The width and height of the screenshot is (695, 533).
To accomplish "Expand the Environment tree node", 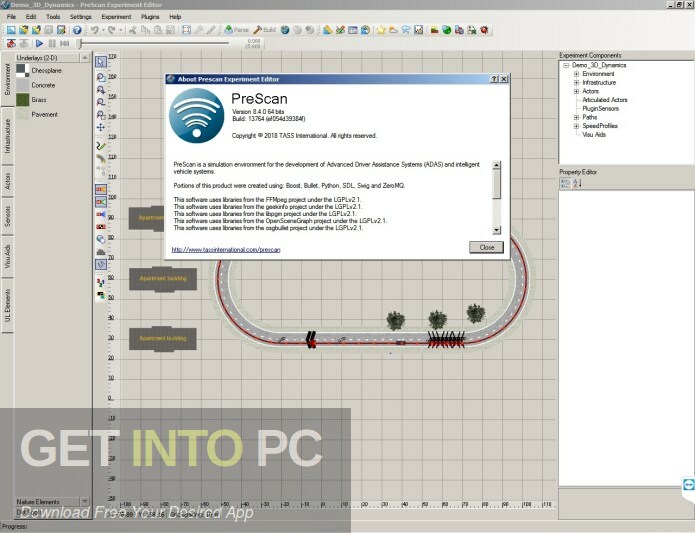I will [x=576, y=74].
